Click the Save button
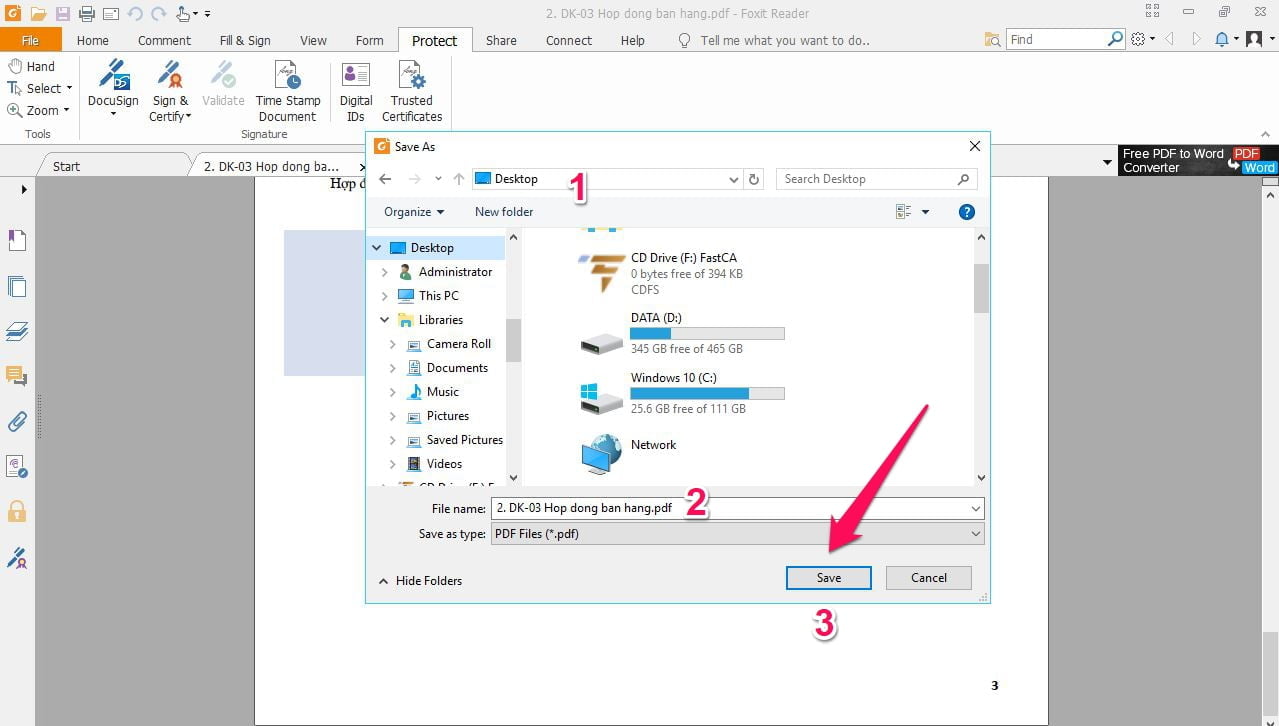The width and height of the screenshot is (1279, 726). tap(828, 577)
